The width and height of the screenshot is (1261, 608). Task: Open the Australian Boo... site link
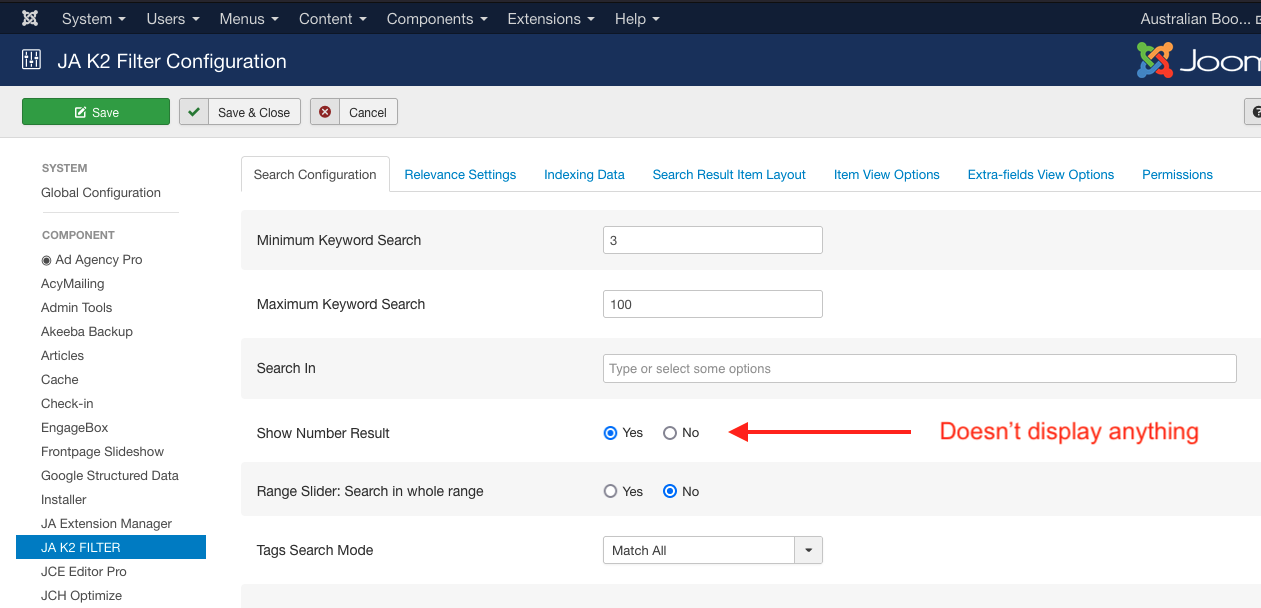tap(1198, 19)
